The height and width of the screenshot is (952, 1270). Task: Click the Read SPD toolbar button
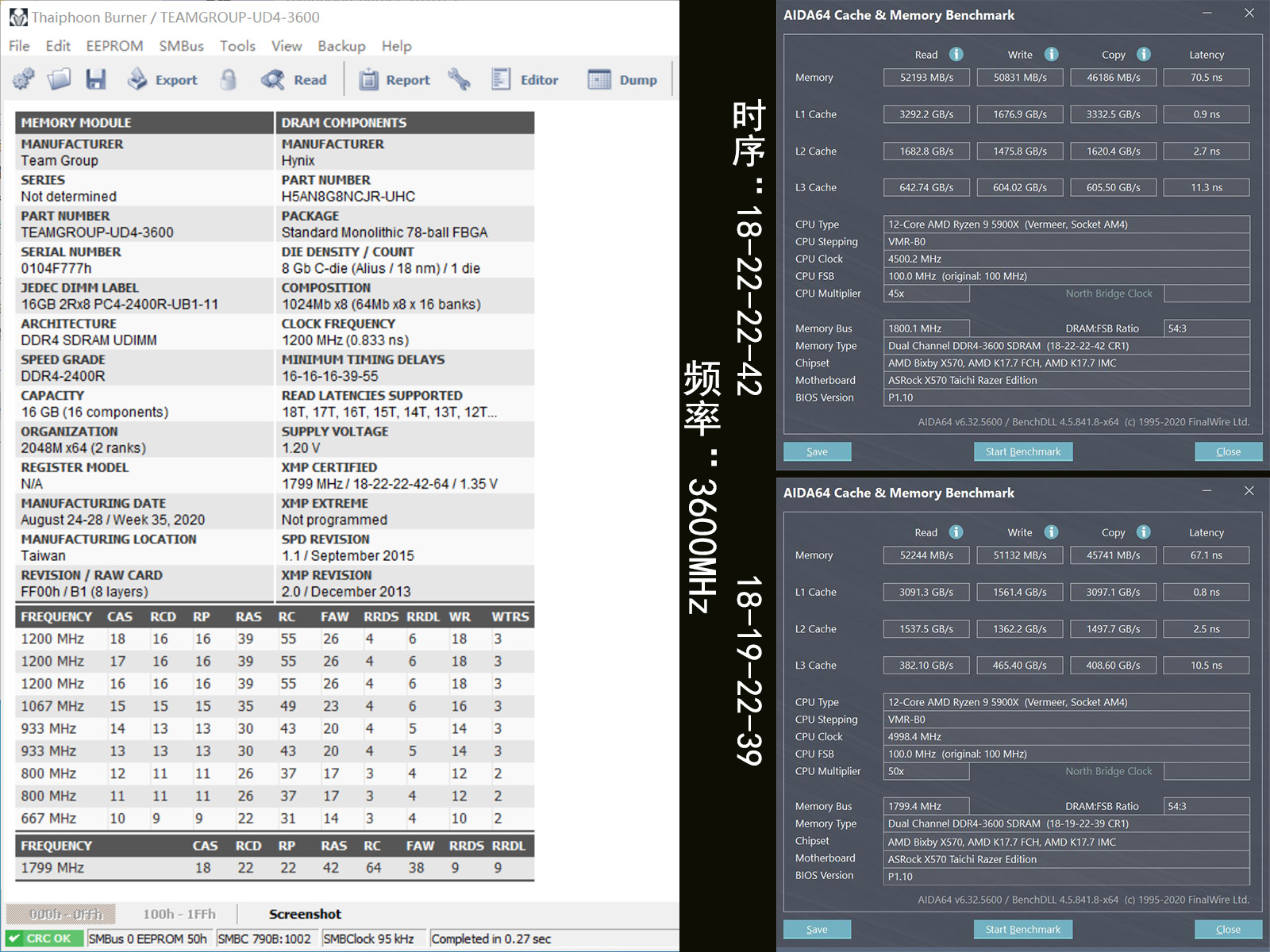pyautogui.click(x=294, y=79)
